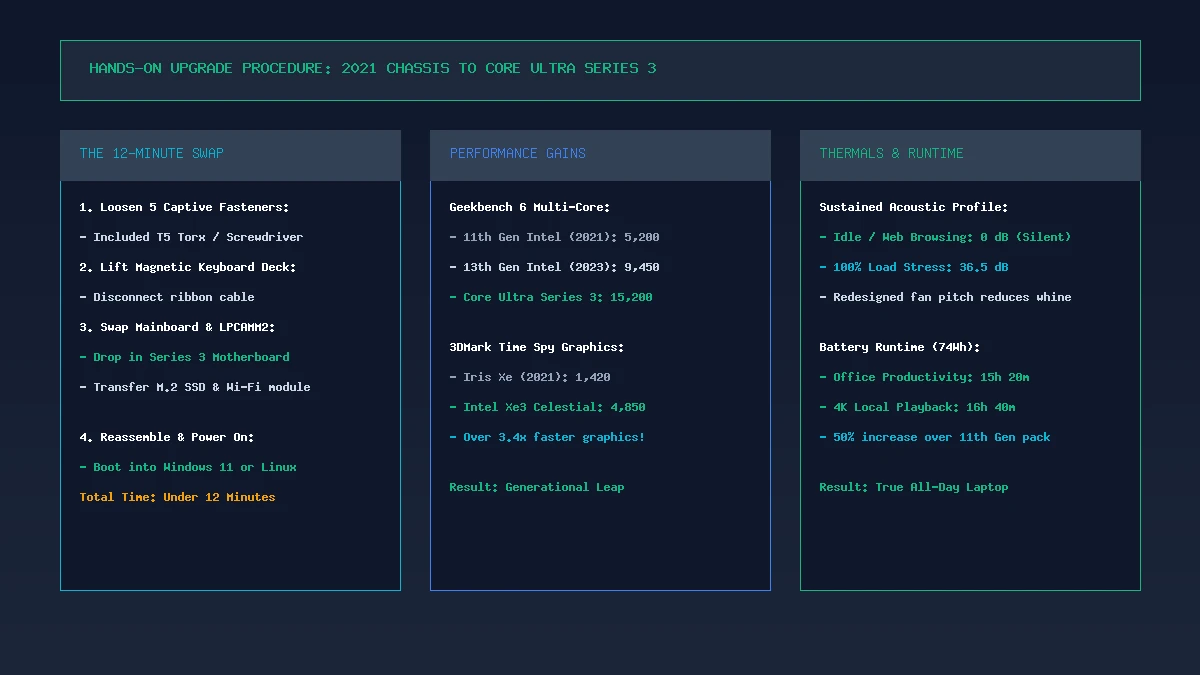Click "Result: True All-Day Laptop" text
Image resolution: width=1200 pixels, height=675 pixels.
click(x=914, y=487)
